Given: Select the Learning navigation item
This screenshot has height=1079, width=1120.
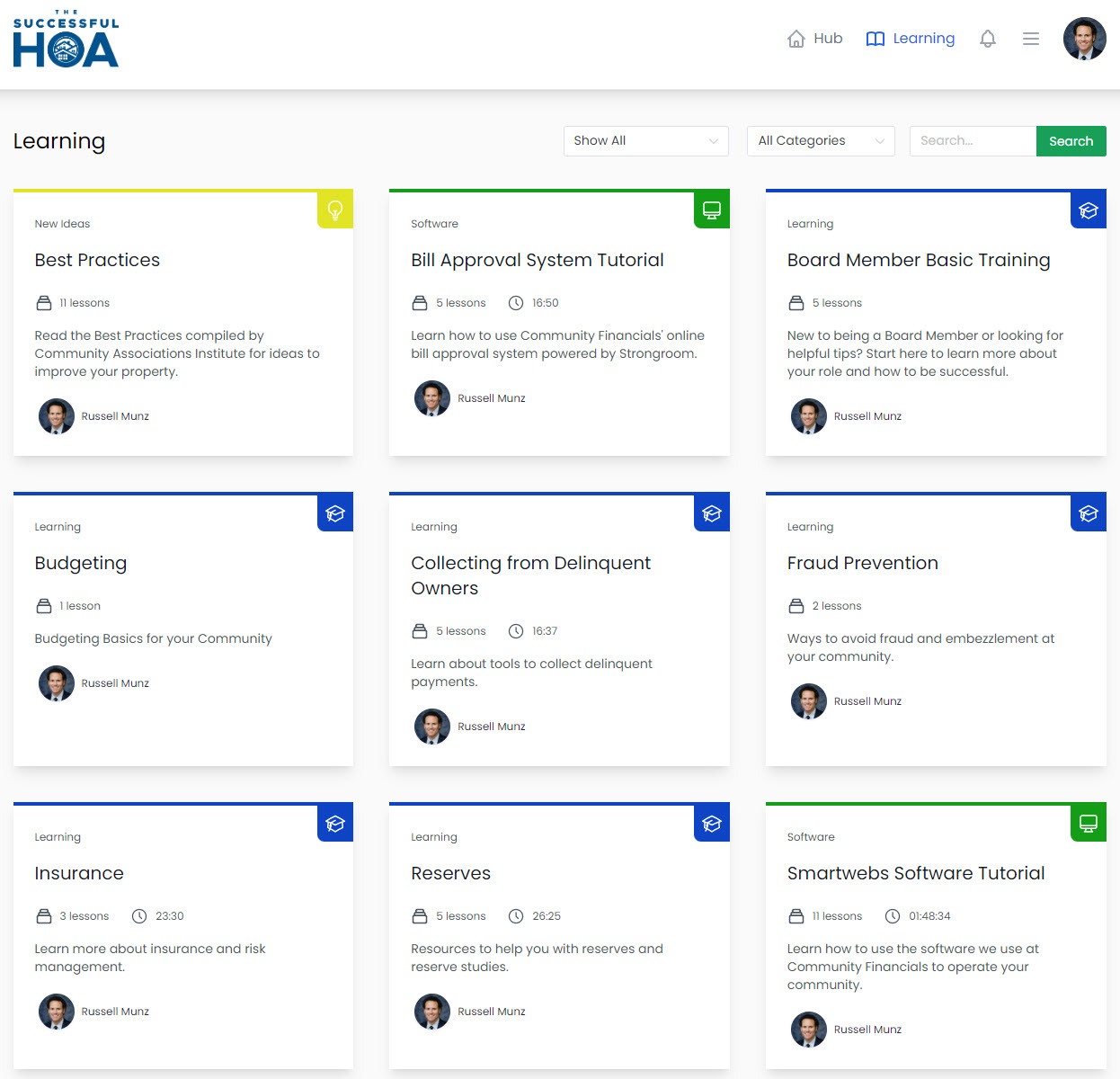Looking at the screenshot, I should click(910, 39).
